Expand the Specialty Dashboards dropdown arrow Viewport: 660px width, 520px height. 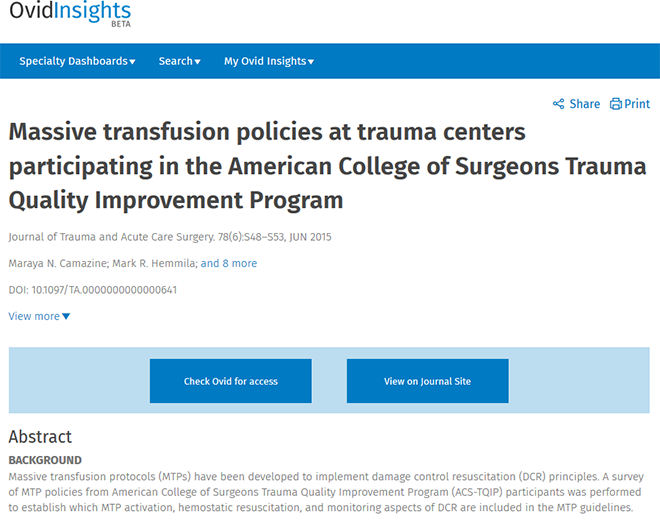point(132,62)
